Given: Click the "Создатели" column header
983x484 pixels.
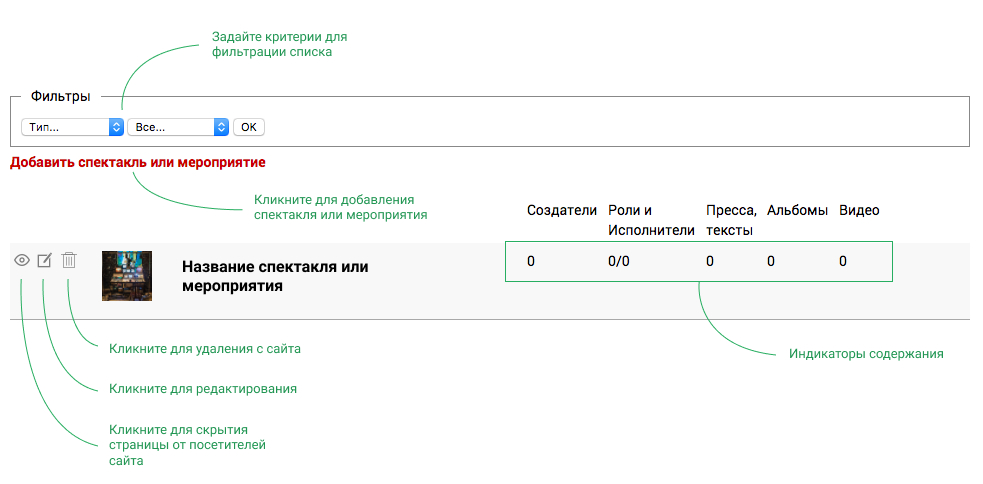Looking at the screenshot, I should 562,210.
